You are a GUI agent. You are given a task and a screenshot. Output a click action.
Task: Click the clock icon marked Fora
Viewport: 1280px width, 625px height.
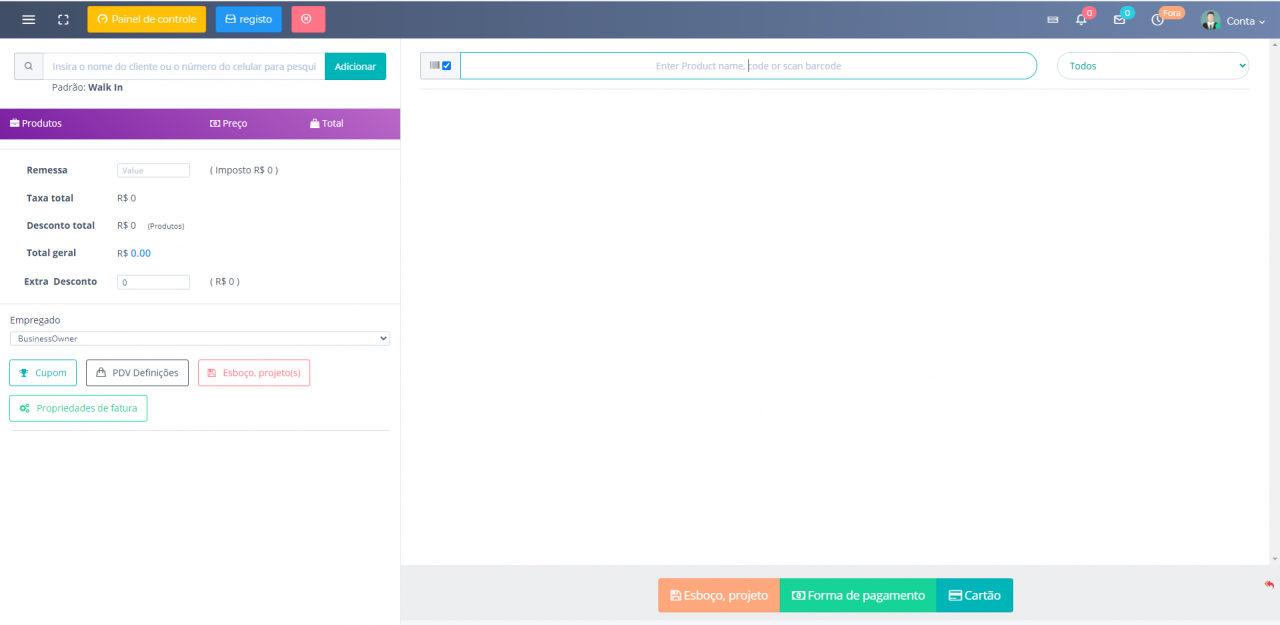1158,20
